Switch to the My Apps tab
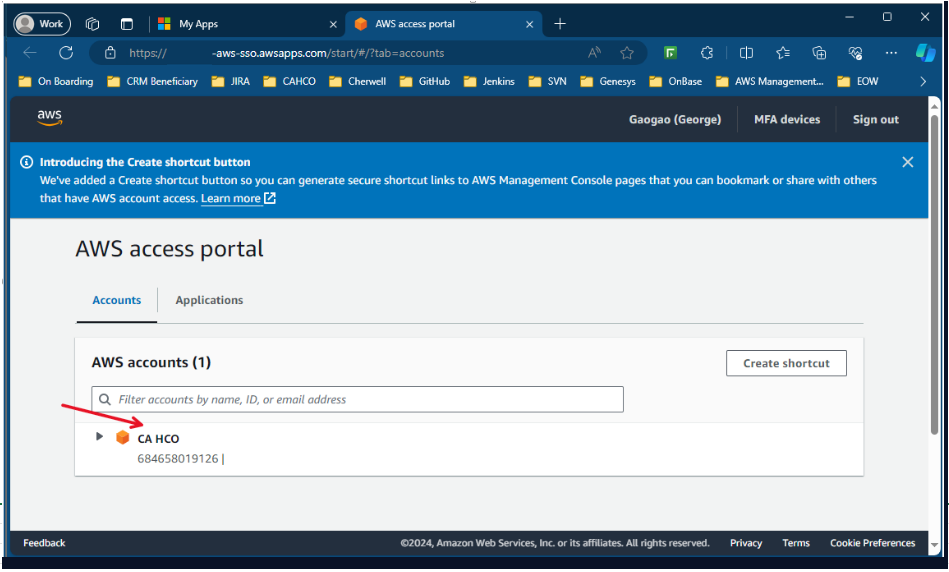The width and height of the screenshot is (949, 572). pos(242,24)
